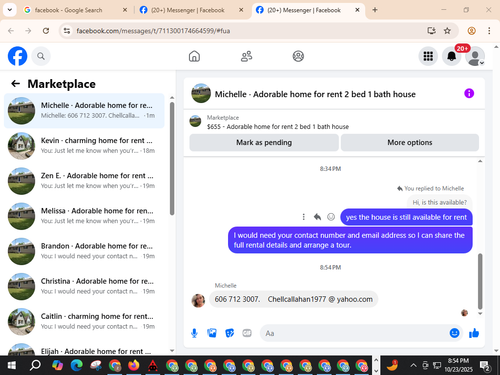Click Michelle's avatar beside her message

tap(198, 301)
